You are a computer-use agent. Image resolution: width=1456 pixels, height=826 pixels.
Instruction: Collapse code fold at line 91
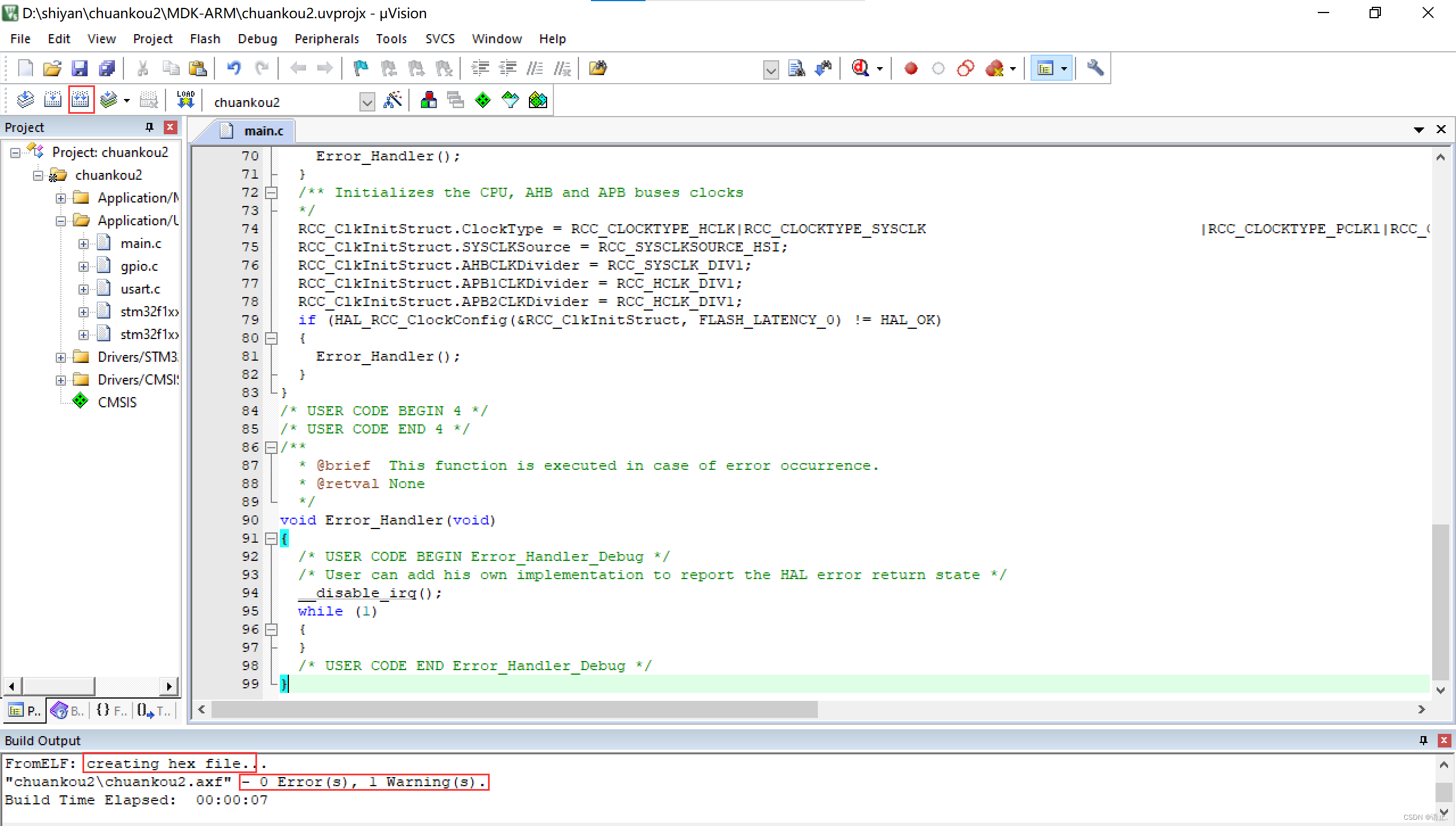pyautogui.click(x=271, y=538)
